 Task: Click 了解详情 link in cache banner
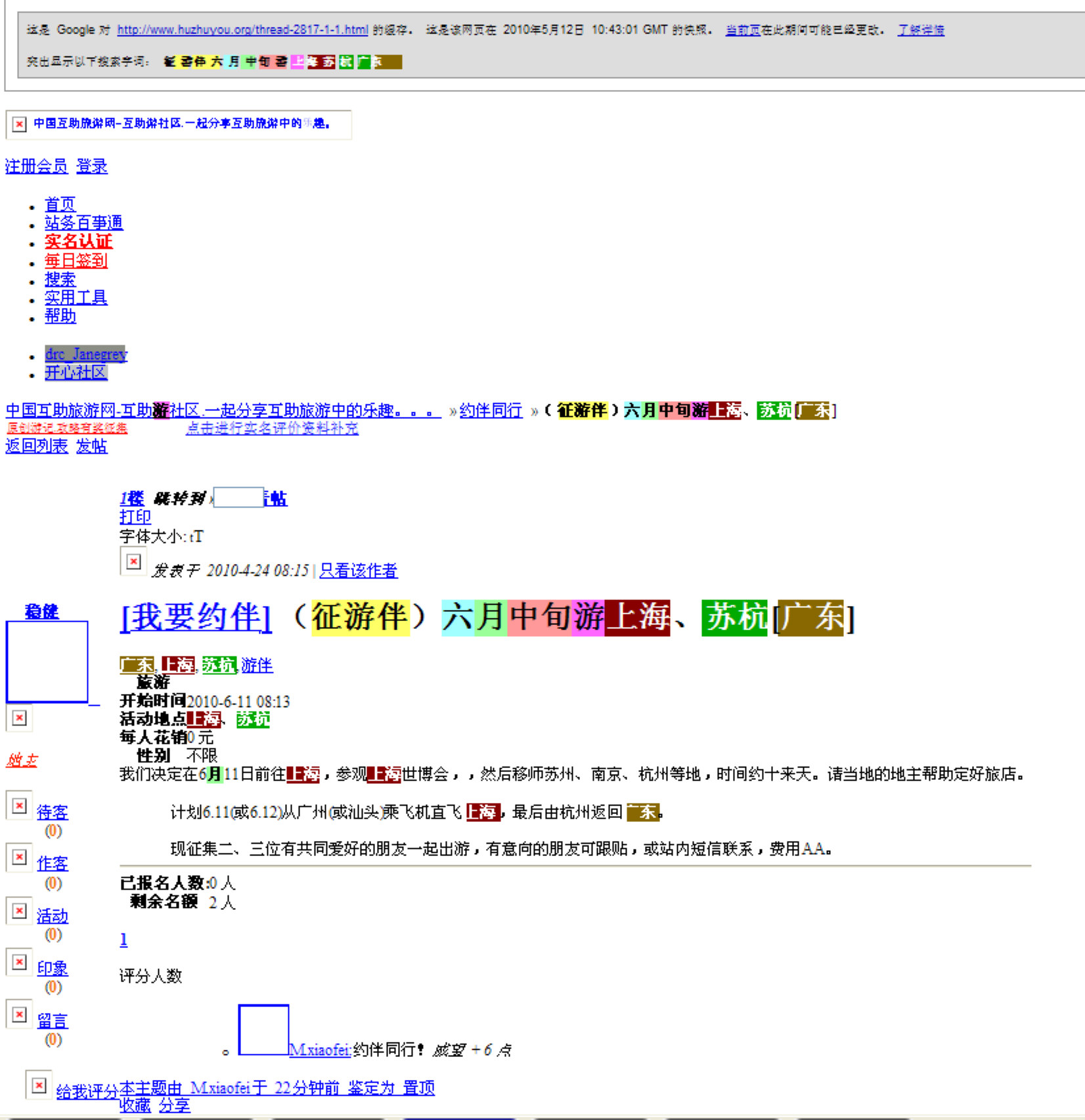pyautogui.click(x=921, y=30)
